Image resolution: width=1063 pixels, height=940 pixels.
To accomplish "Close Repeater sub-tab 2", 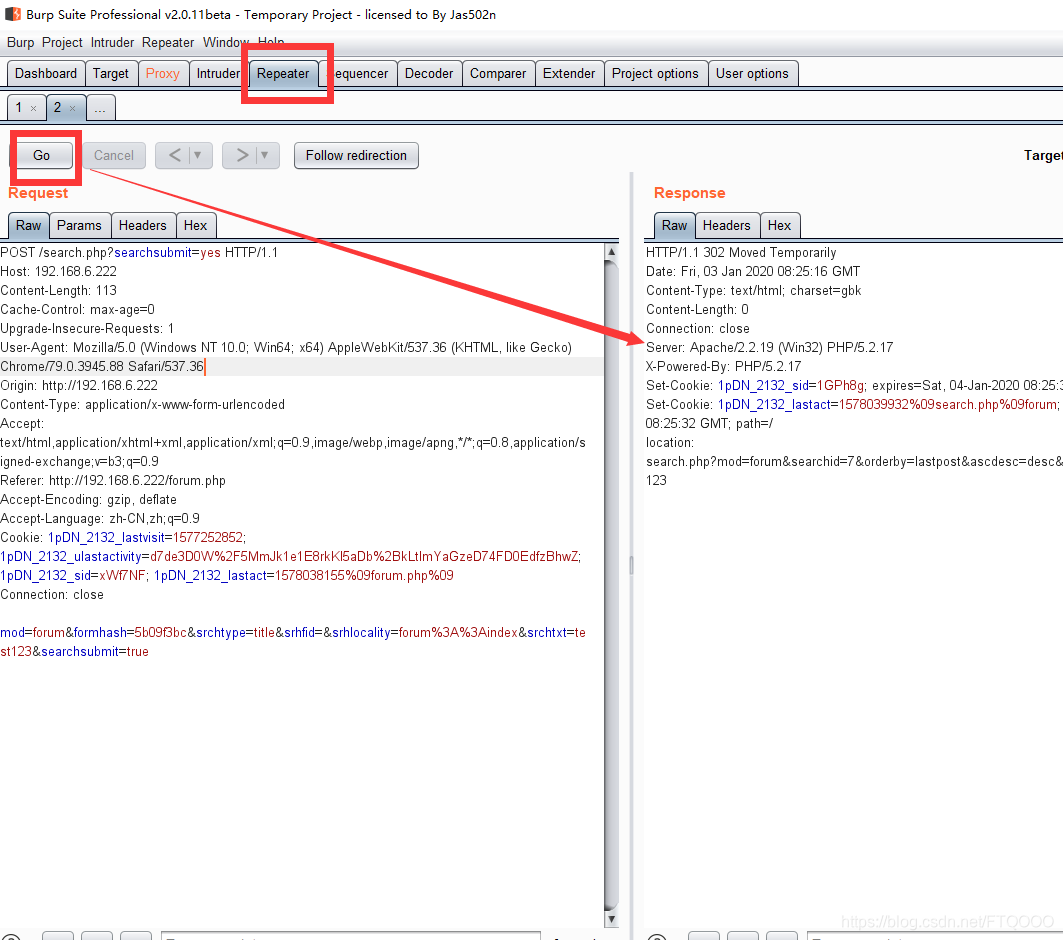I will (73, 108).
